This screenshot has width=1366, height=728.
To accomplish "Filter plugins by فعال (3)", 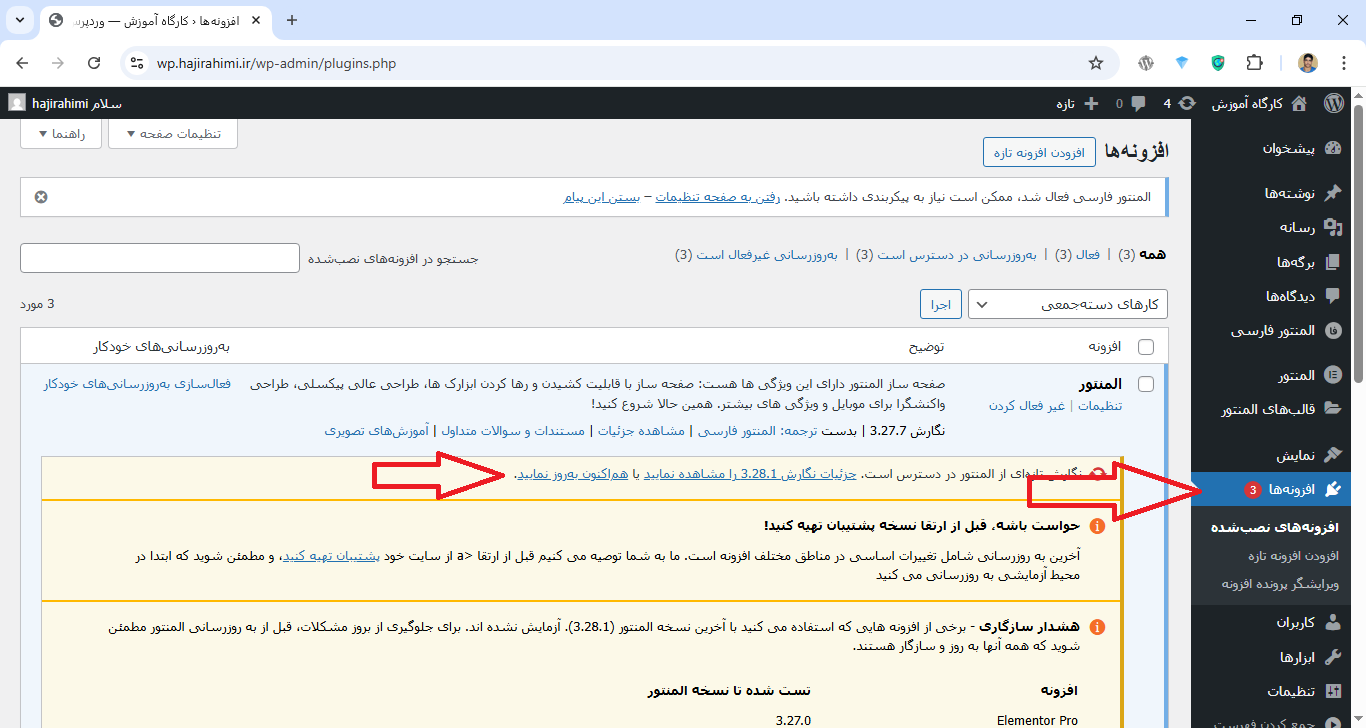I will (x=1077, y=254).
